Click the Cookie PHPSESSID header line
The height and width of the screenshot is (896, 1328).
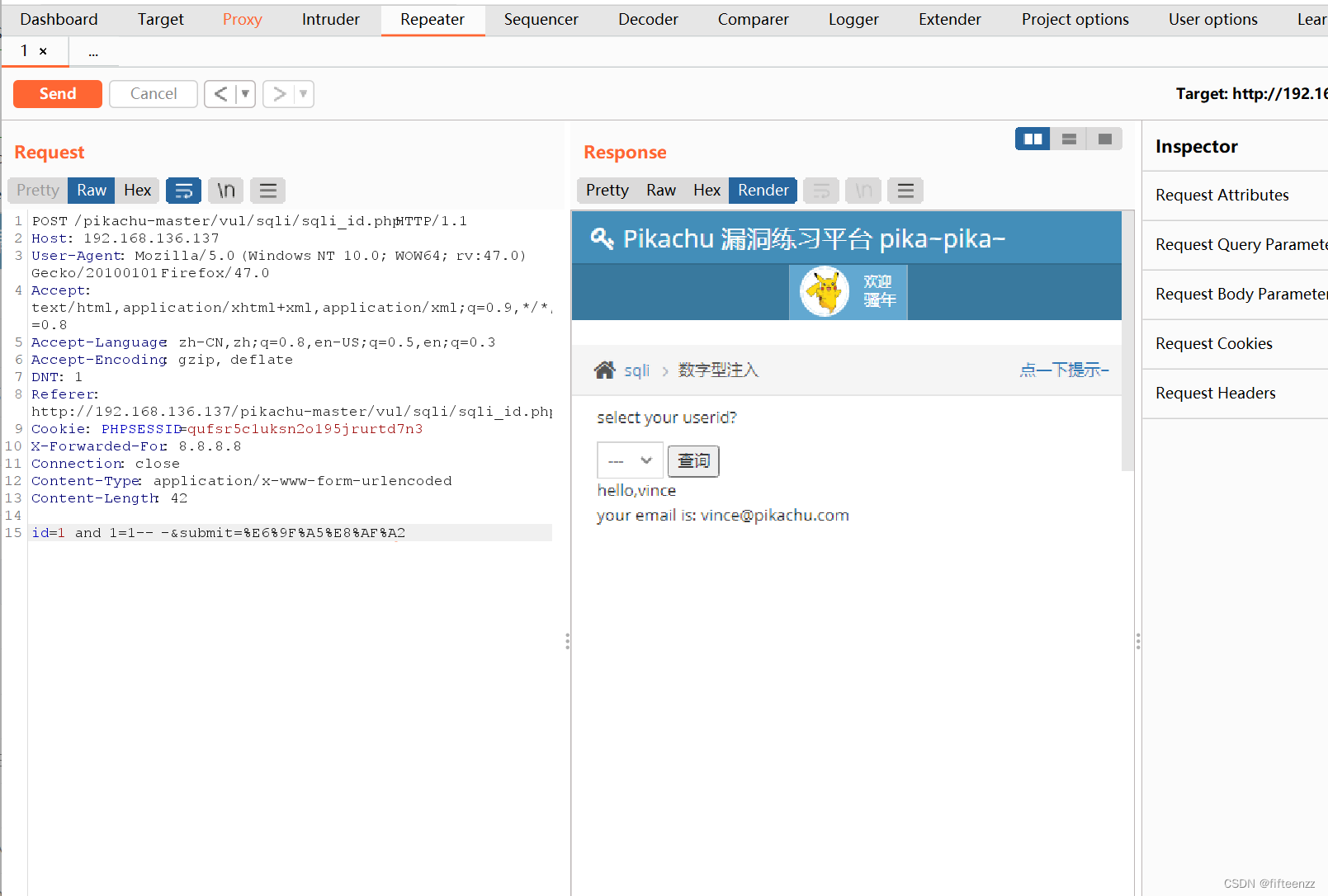pyautogui.click(x=227, y=429)
